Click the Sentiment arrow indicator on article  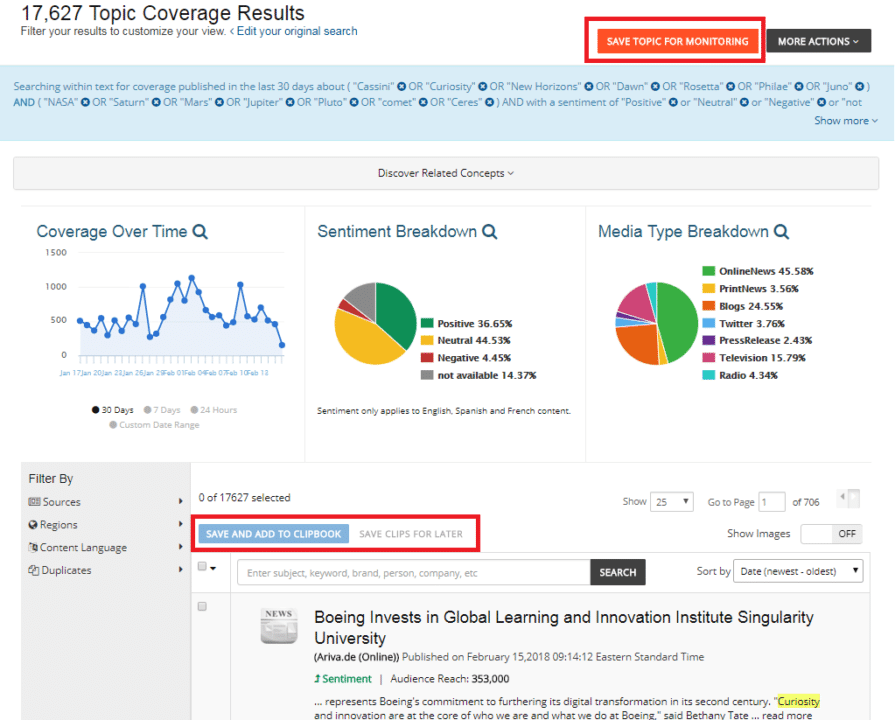click(317, 679)
